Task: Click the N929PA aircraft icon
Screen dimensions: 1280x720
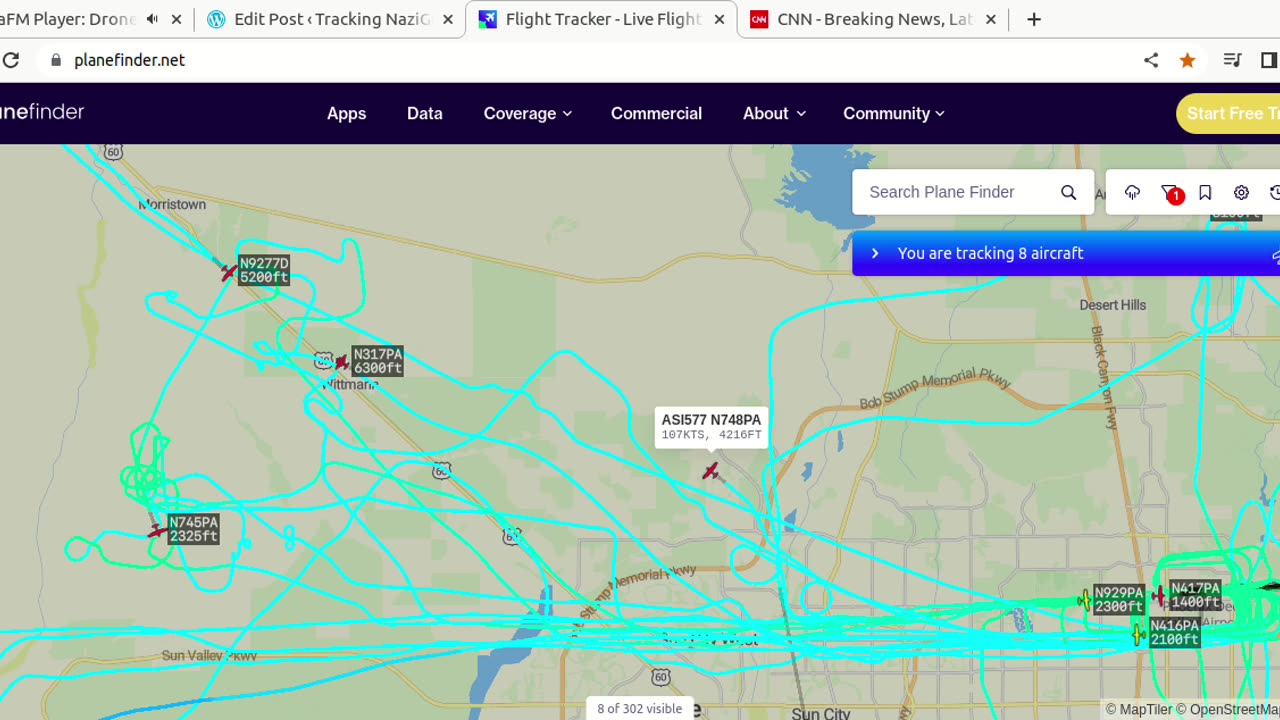Action: pos(1085,599)
